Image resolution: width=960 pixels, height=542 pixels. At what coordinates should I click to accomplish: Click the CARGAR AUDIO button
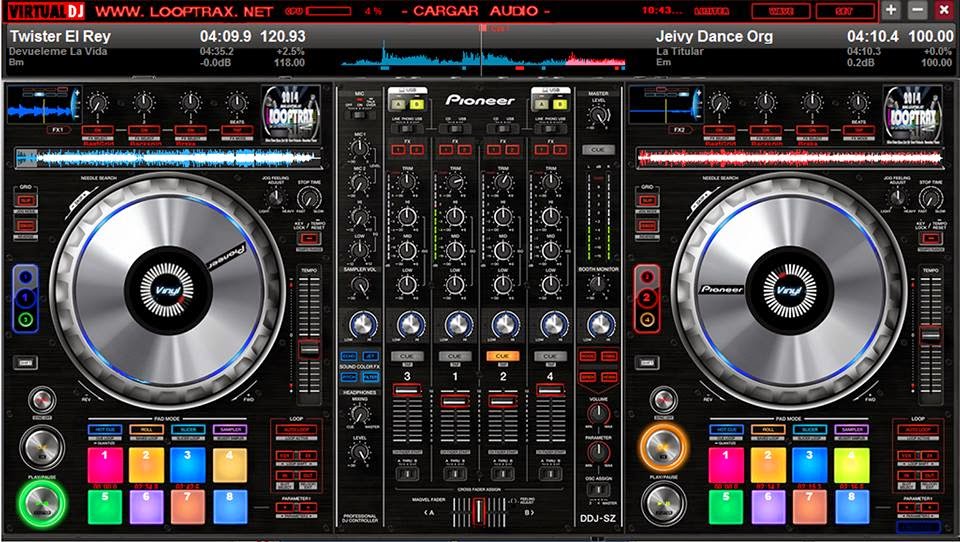pyautogui.click(x=475, y=11)
